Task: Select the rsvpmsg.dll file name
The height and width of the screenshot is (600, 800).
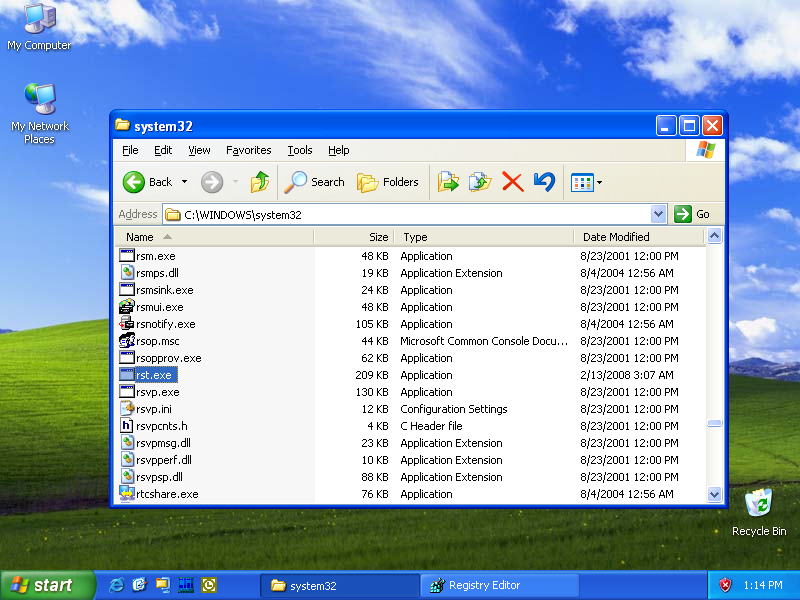Action: (163, 443)
